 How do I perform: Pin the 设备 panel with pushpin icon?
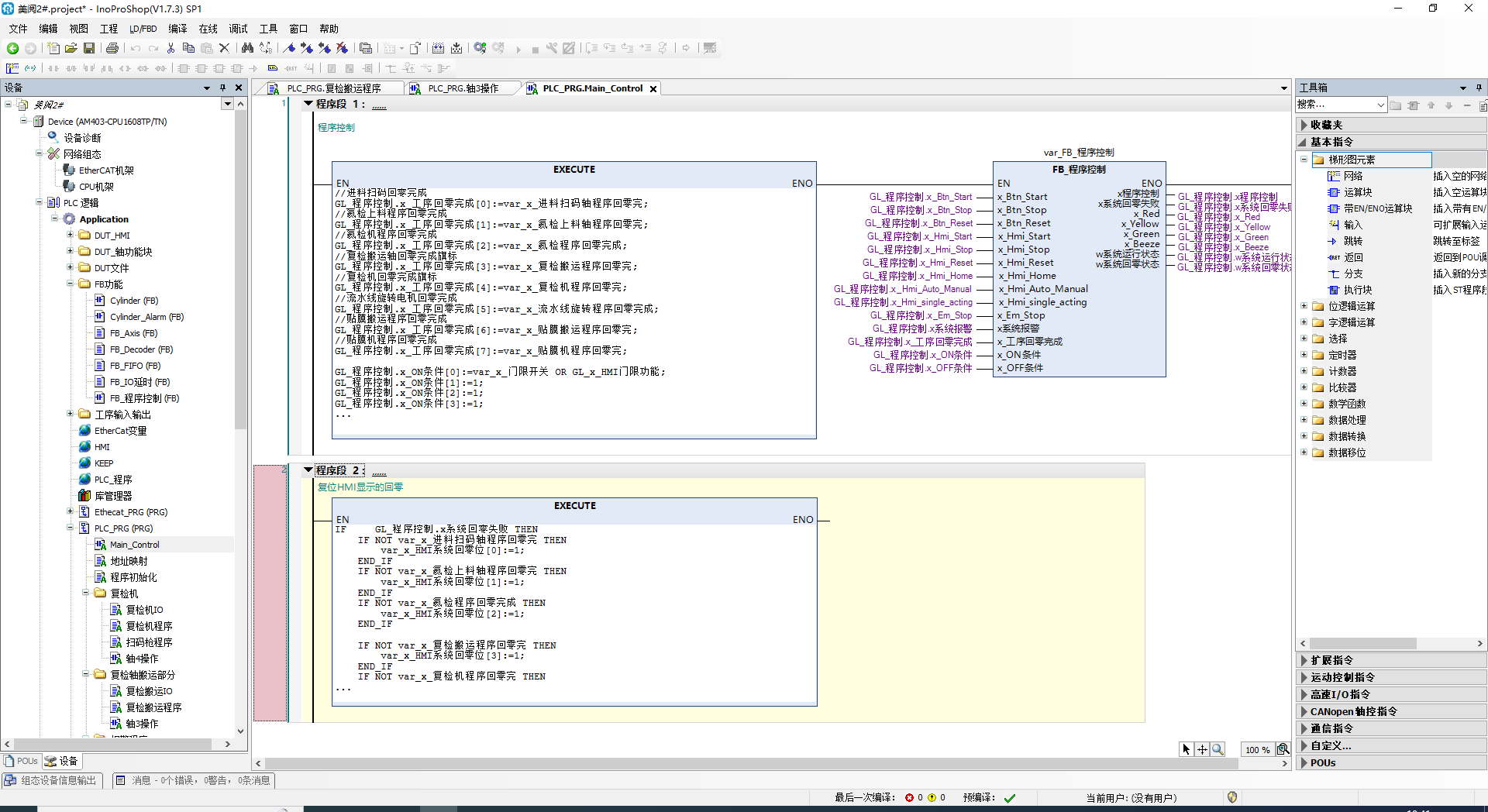click(x=222, y=88)
